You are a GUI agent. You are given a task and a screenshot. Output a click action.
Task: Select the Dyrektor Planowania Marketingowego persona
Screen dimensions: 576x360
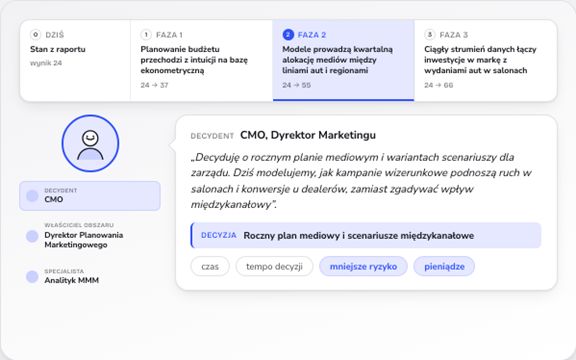pos(90,235)
